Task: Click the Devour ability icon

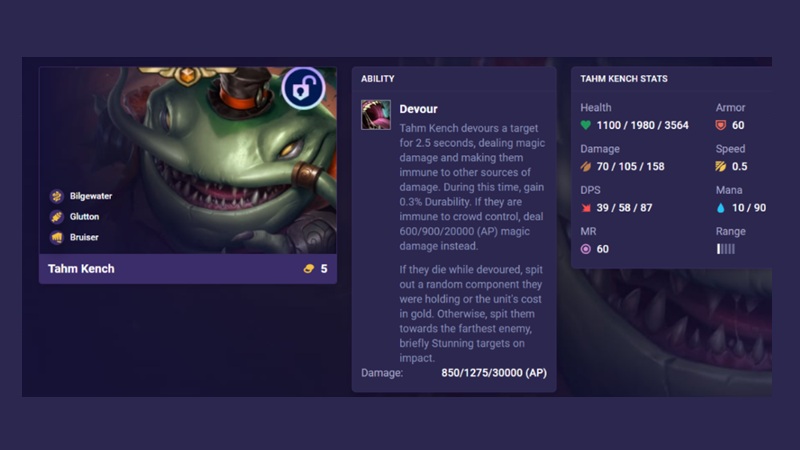Action: 376,115
